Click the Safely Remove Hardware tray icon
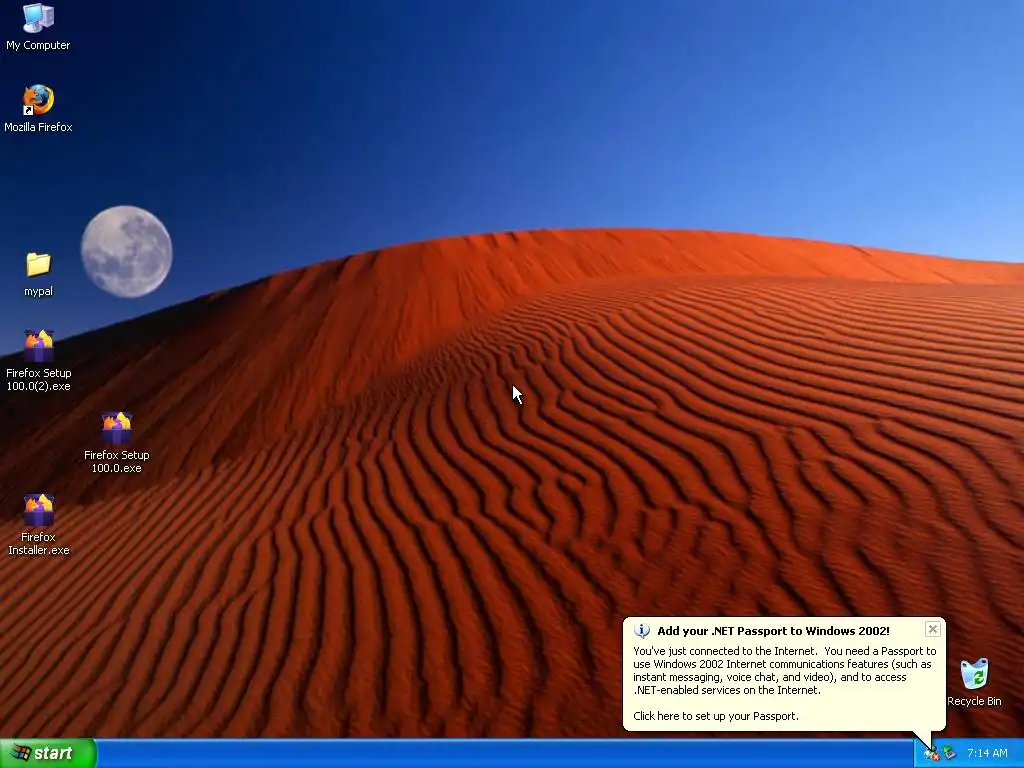The height and width of the screenshot is (768, 1024). pyautogui.click(x=949, y=754)
